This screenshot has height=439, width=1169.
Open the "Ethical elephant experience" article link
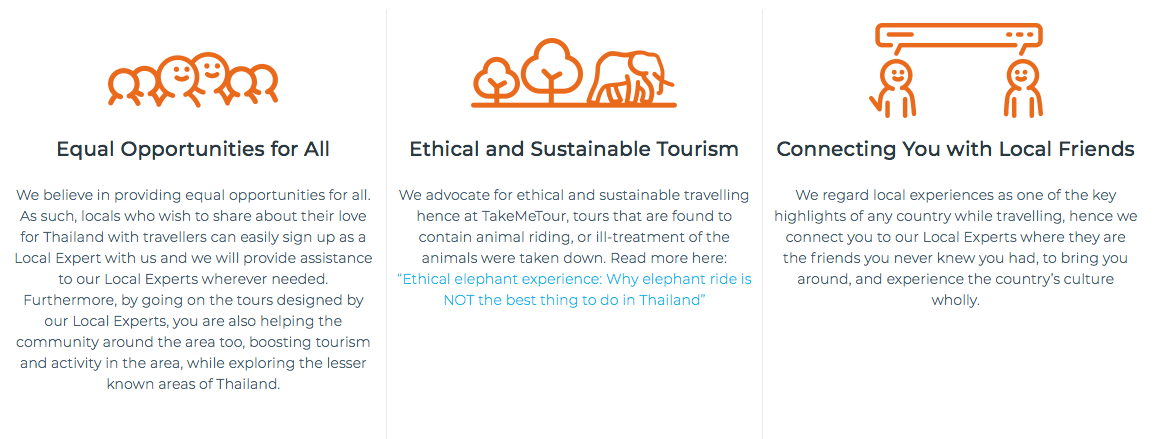coord(574,289)
